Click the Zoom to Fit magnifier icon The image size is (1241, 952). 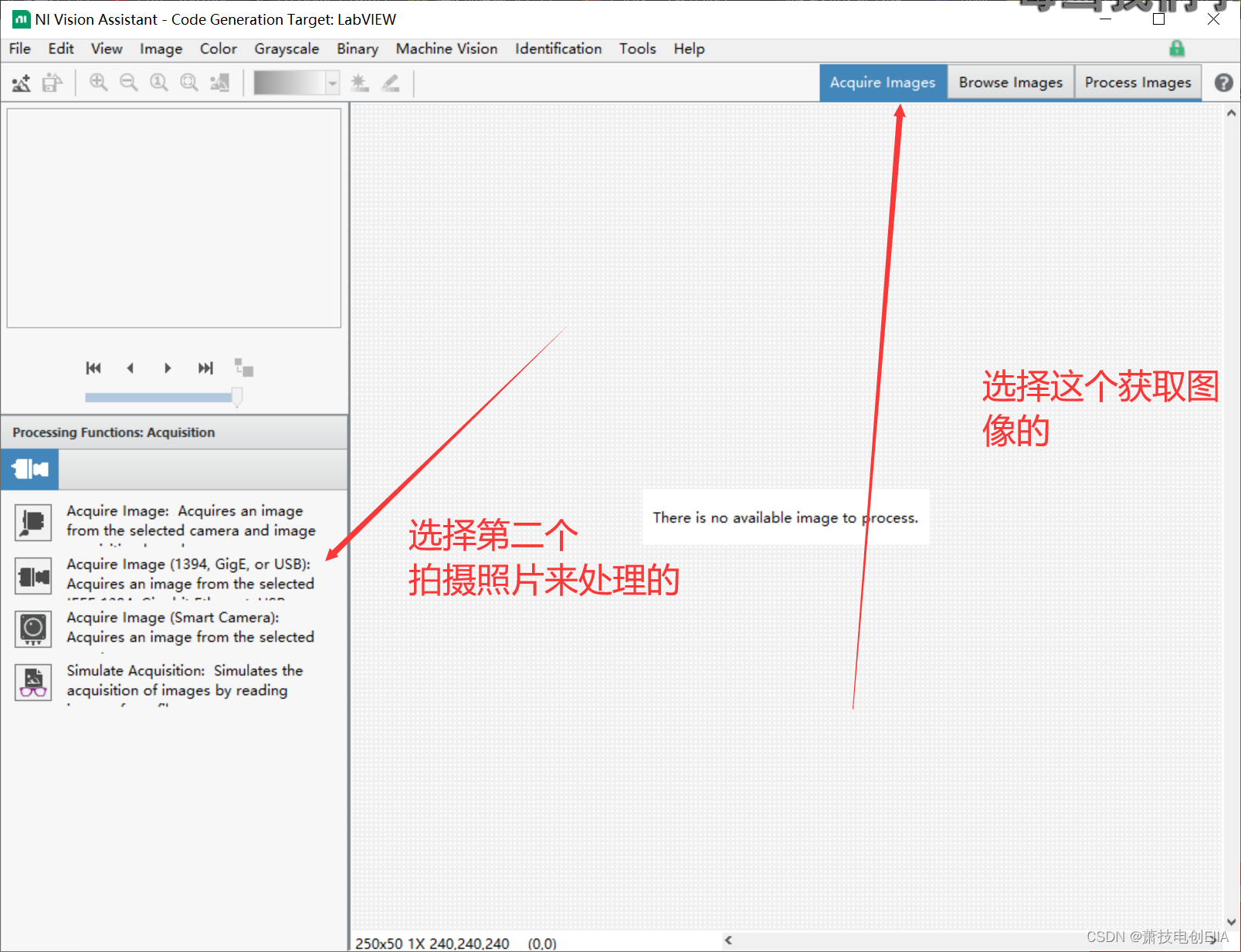188,83
